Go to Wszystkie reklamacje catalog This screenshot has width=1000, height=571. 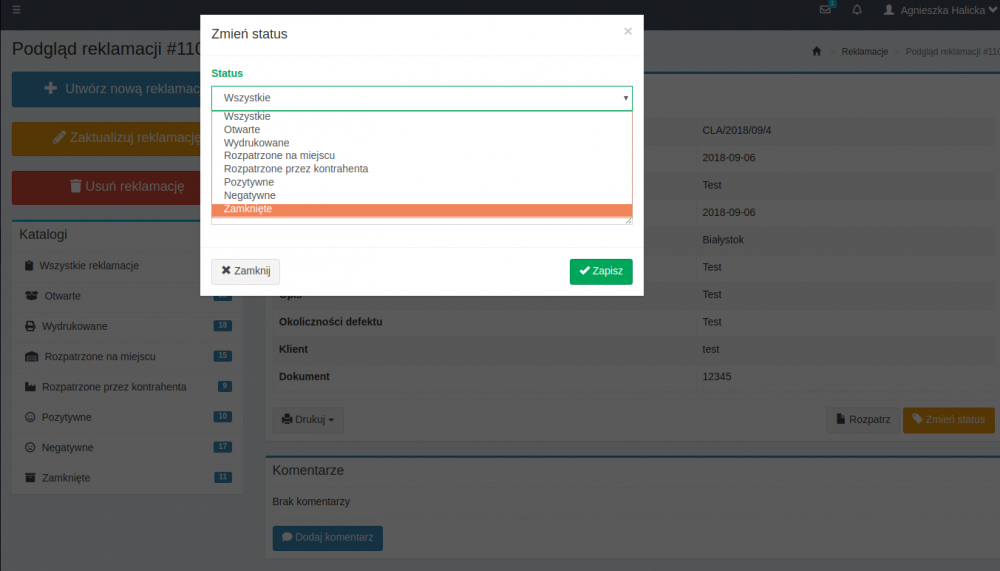click(x=88, y=266)
